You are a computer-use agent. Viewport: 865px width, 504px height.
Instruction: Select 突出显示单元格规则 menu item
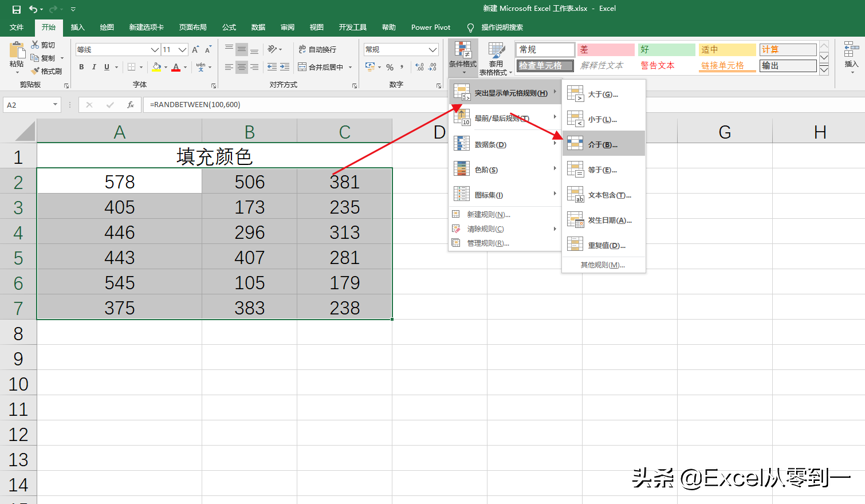click(x=505, y=93)
